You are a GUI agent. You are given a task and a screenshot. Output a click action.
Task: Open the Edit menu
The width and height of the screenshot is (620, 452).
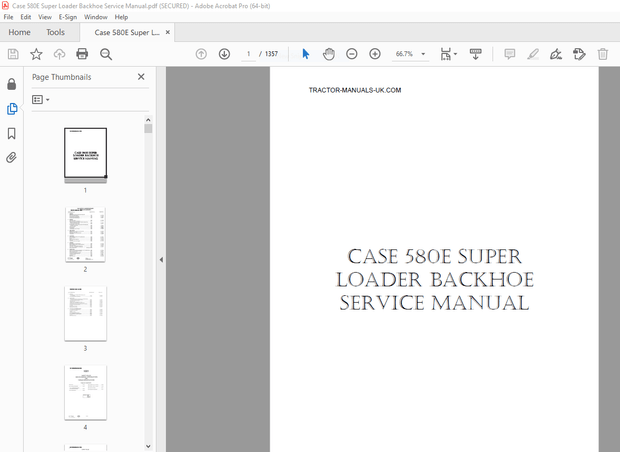(x=26, y=17)
